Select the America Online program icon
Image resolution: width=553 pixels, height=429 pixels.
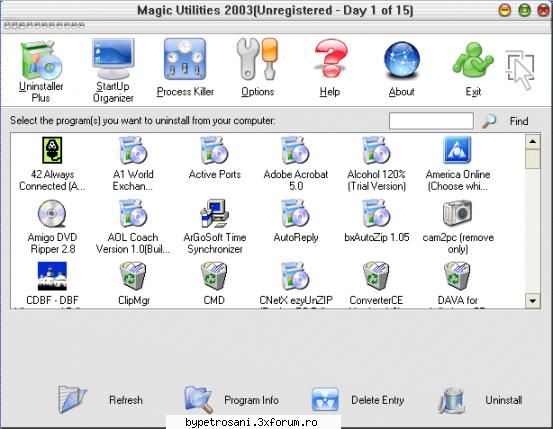(457, 150)
